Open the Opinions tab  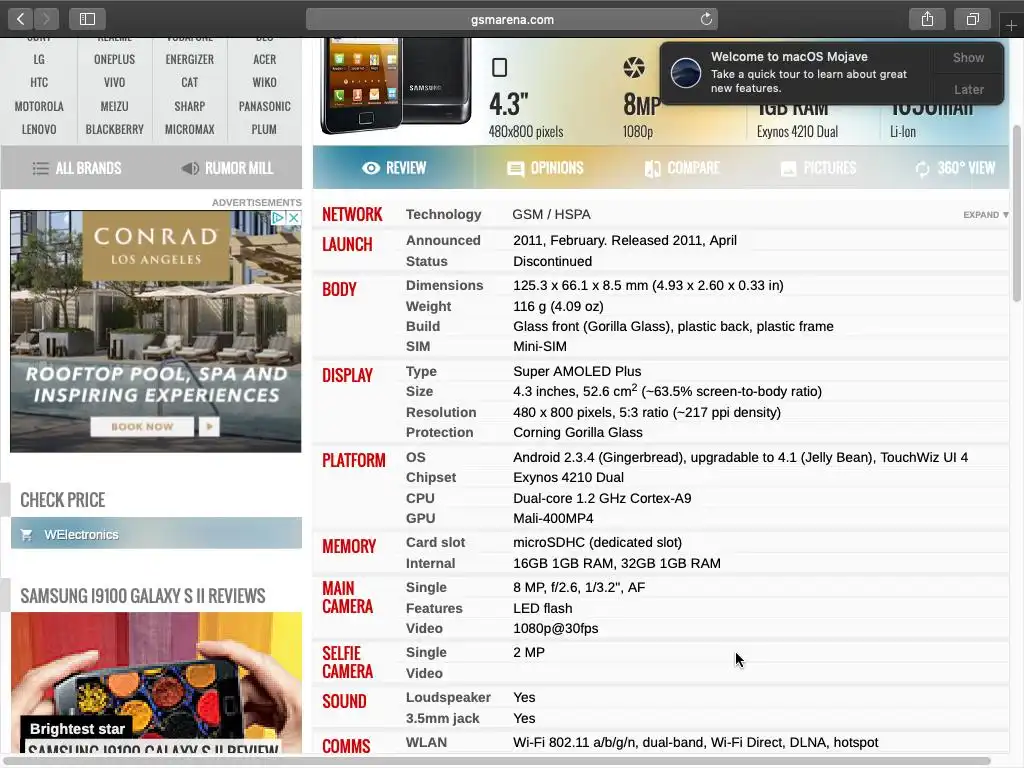click(545, 168)
